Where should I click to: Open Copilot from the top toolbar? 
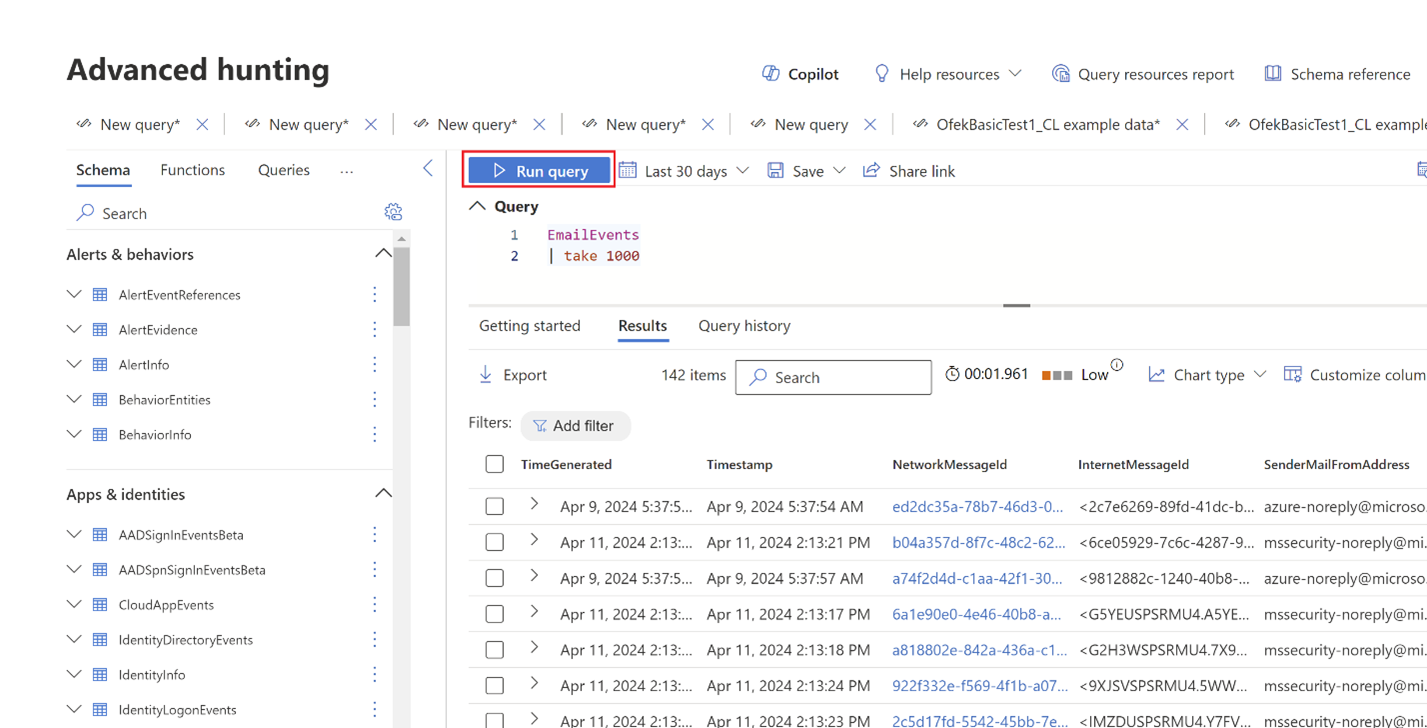[x=799, y=73]
